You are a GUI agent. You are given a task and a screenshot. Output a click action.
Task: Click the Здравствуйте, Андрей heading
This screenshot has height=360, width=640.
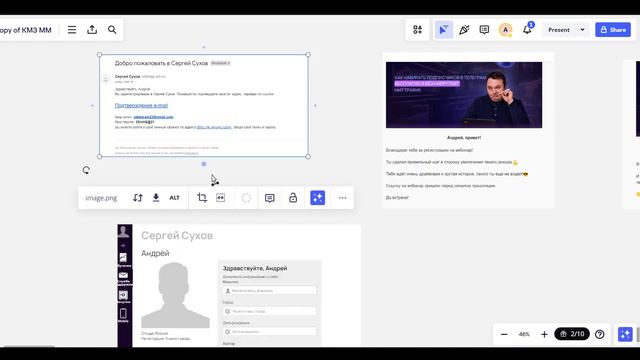pos(255,268)
